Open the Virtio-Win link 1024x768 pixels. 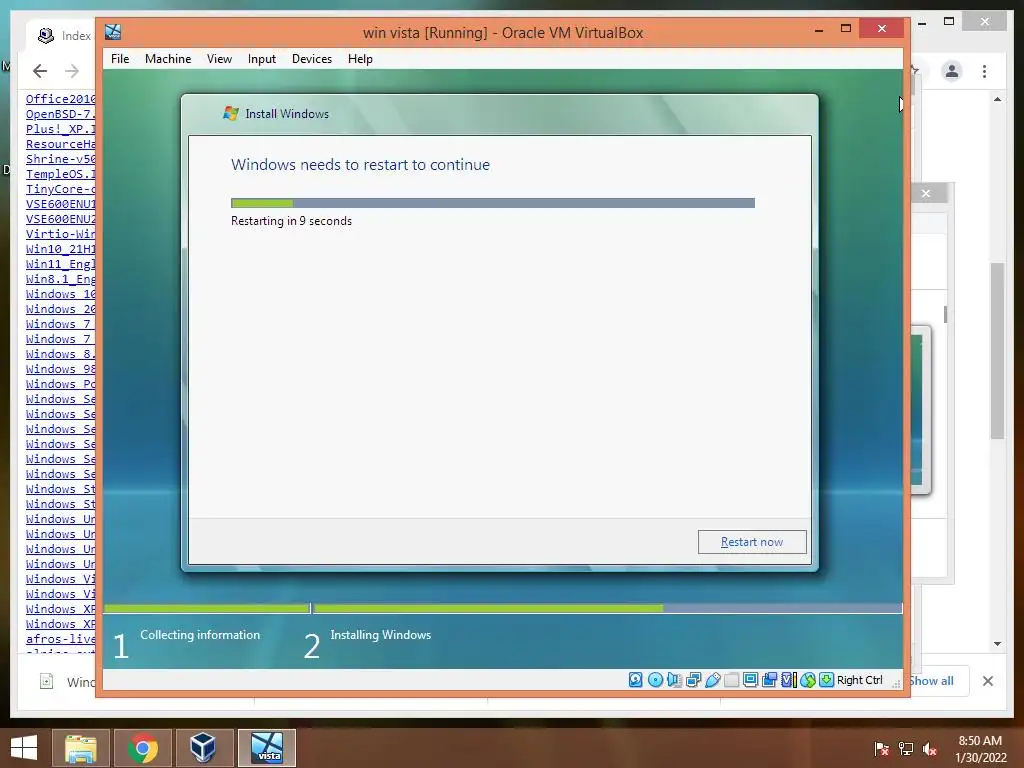point(61,234)
